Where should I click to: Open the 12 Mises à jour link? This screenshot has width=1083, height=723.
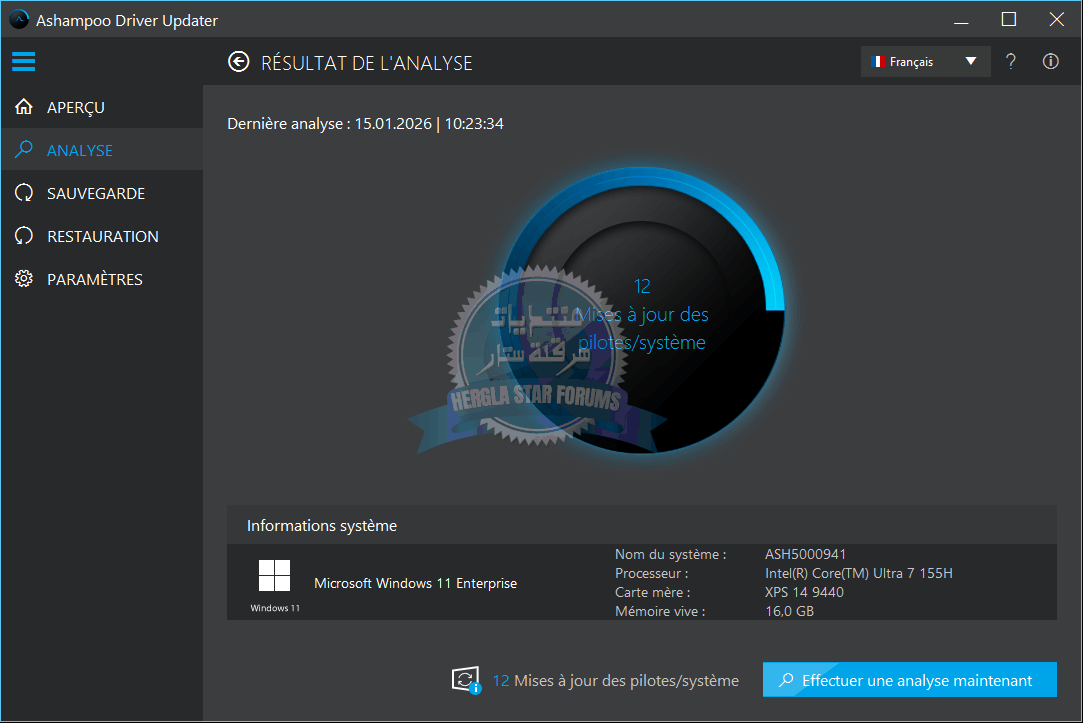(x=615, y=680)
